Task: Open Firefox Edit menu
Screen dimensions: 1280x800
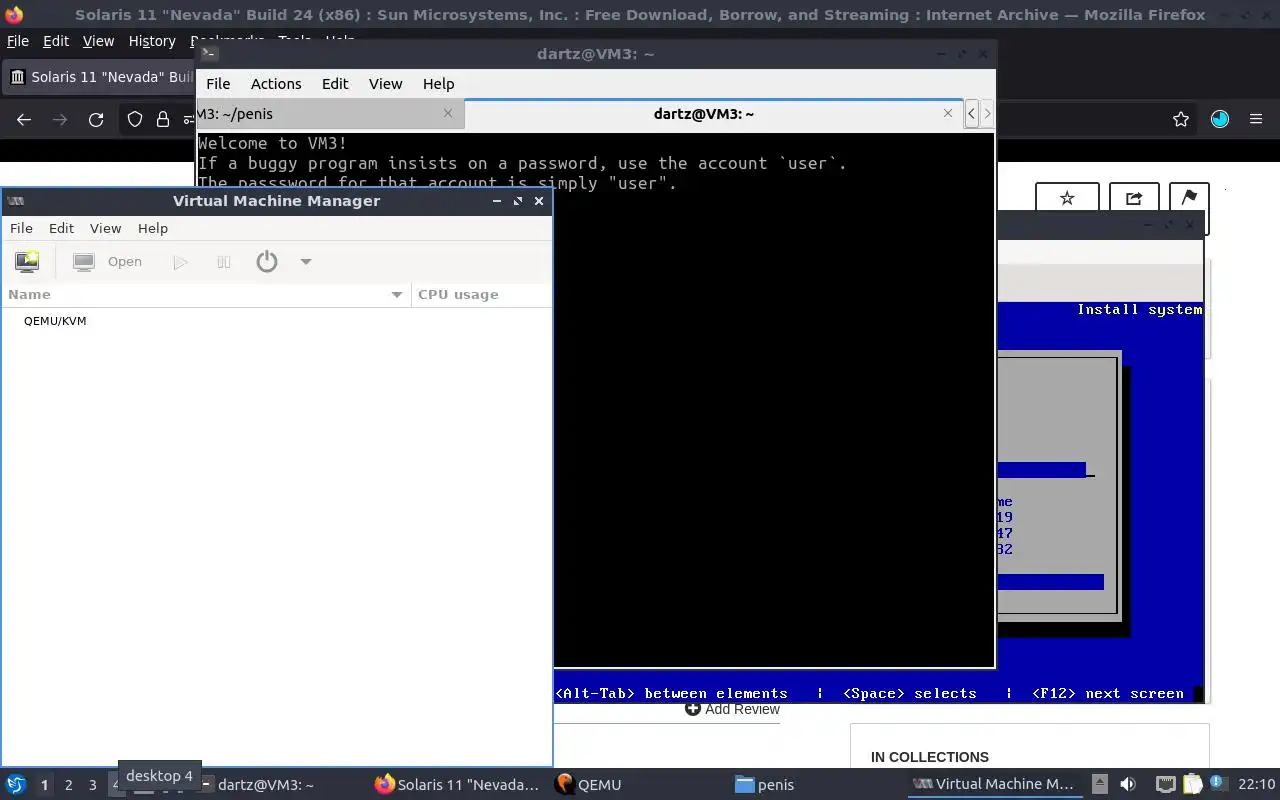Action: pos(56,41)
